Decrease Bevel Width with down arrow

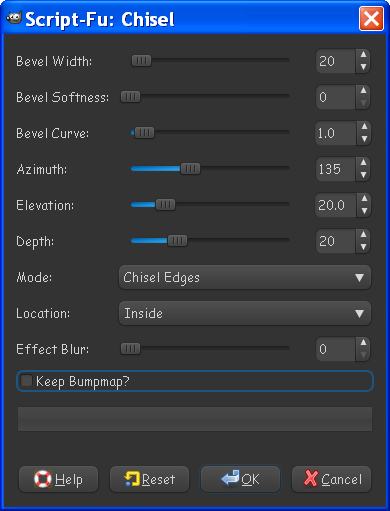tap(363, 67)
